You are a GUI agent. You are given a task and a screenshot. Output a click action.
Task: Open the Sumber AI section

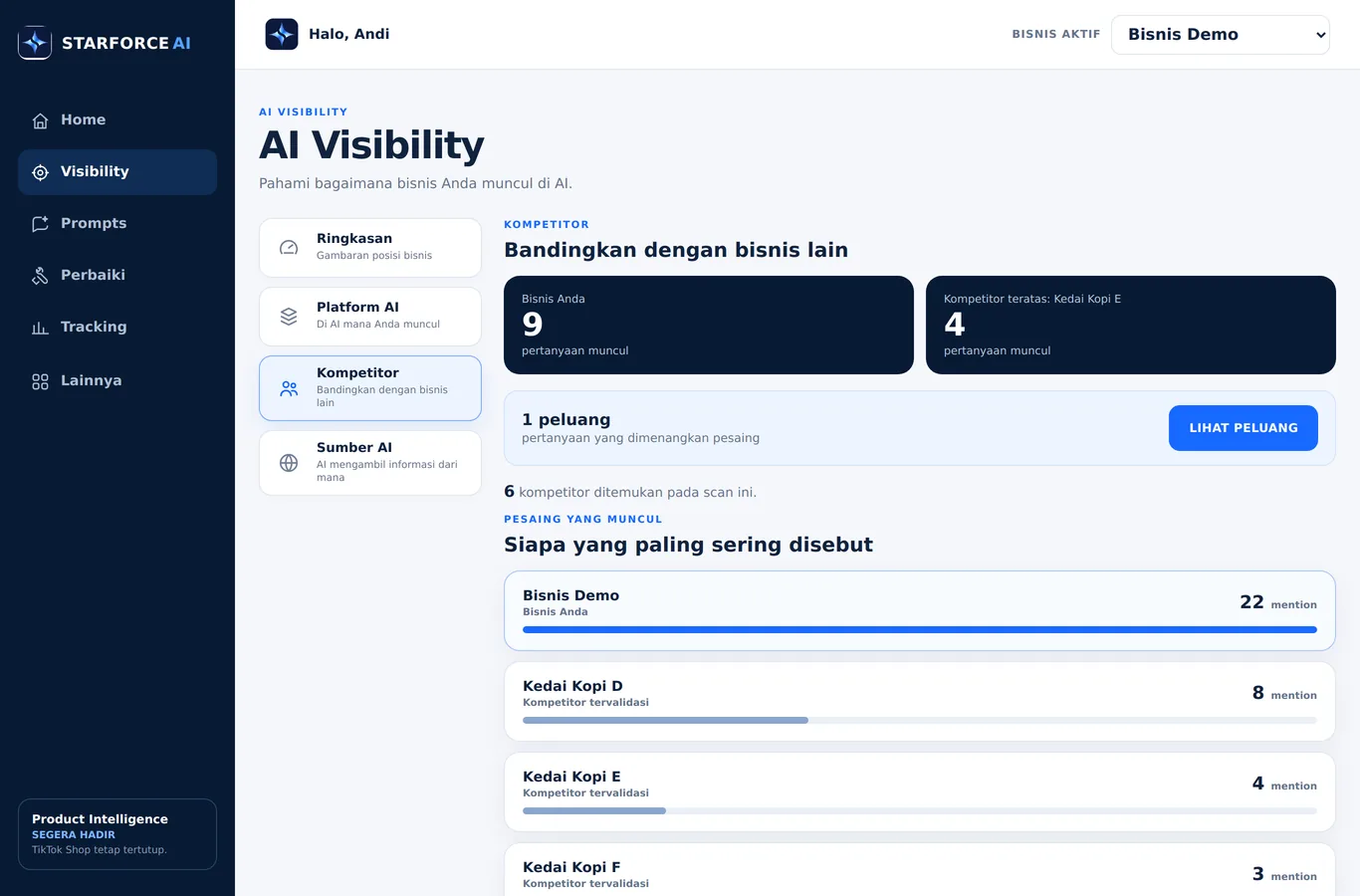pyautogui.click(x=370, y=463)
